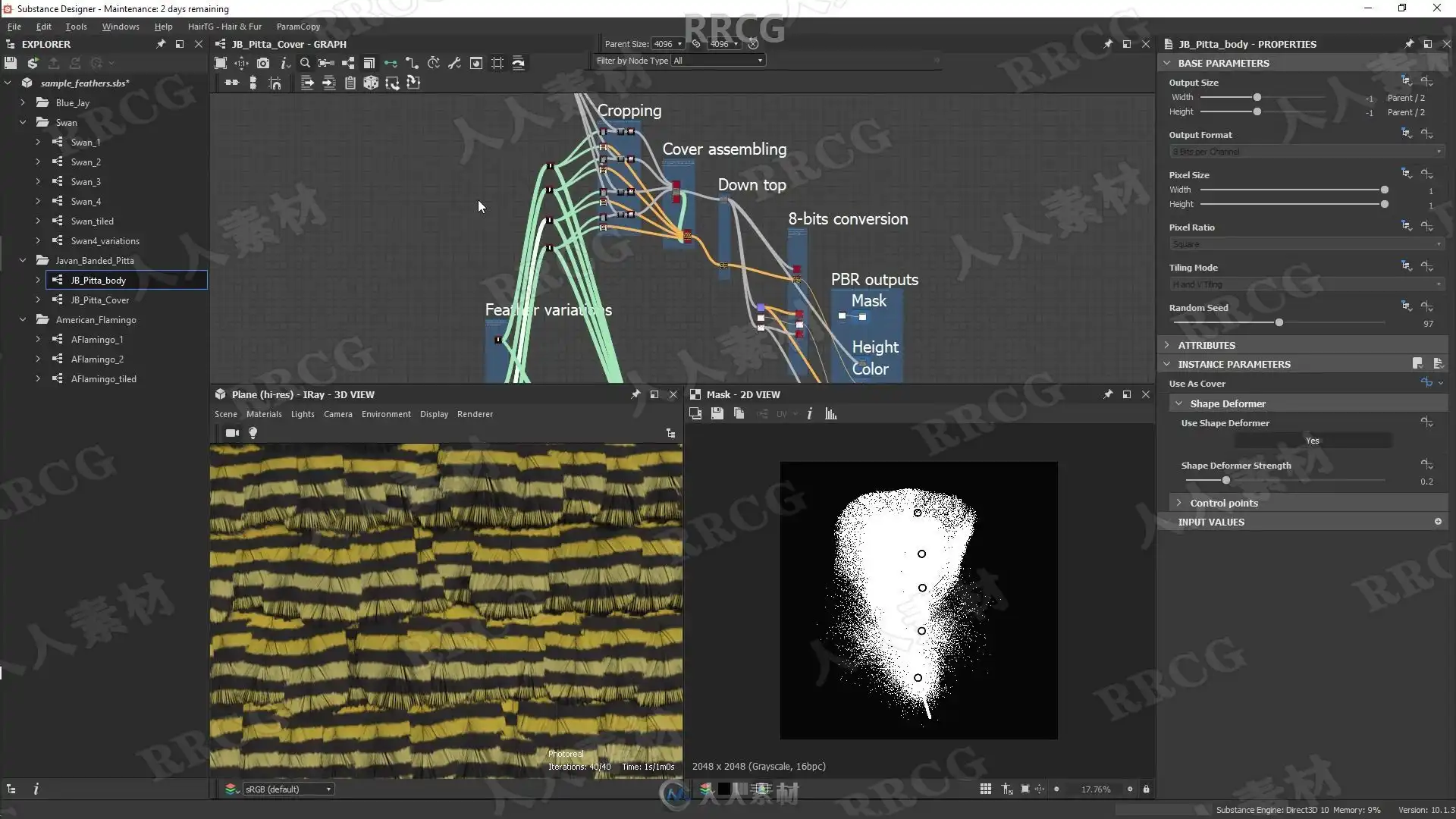
Task: Select the JB_Pitta_Cover graph in Explorer
Action: click(99, 300)
